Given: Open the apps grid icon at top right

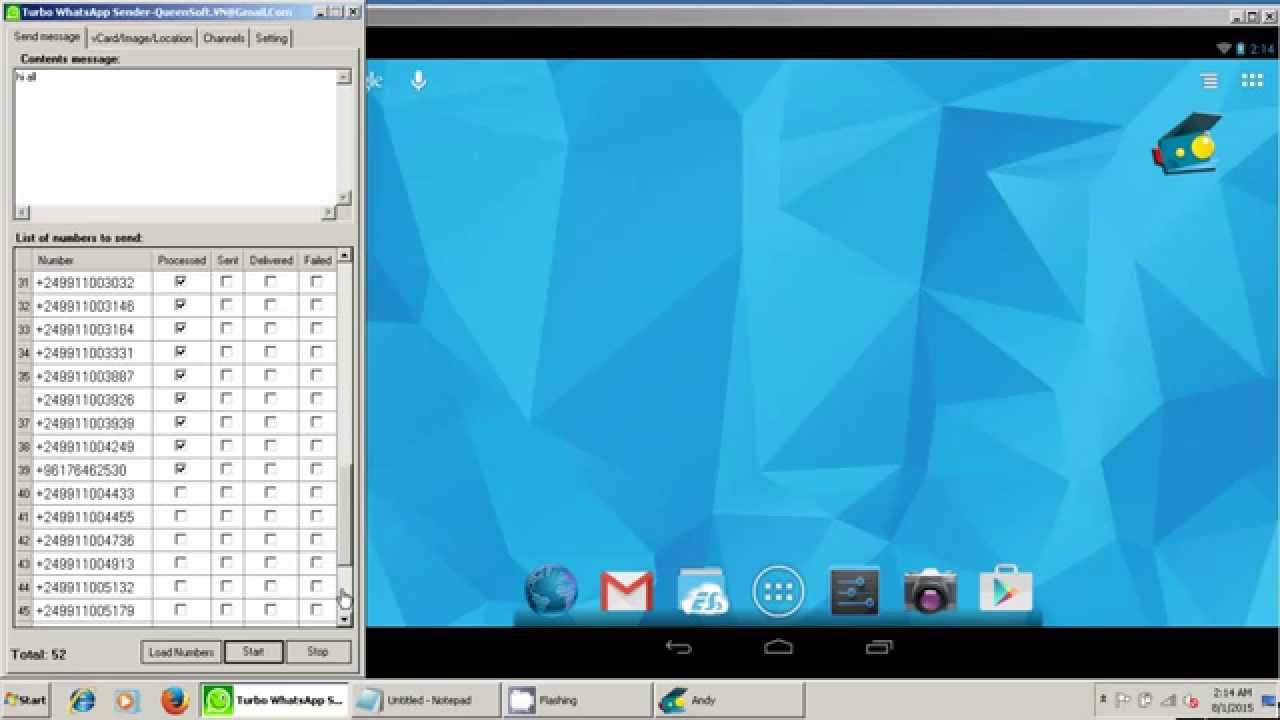Looking at the screenshot, I should [x=1252, y=81].
